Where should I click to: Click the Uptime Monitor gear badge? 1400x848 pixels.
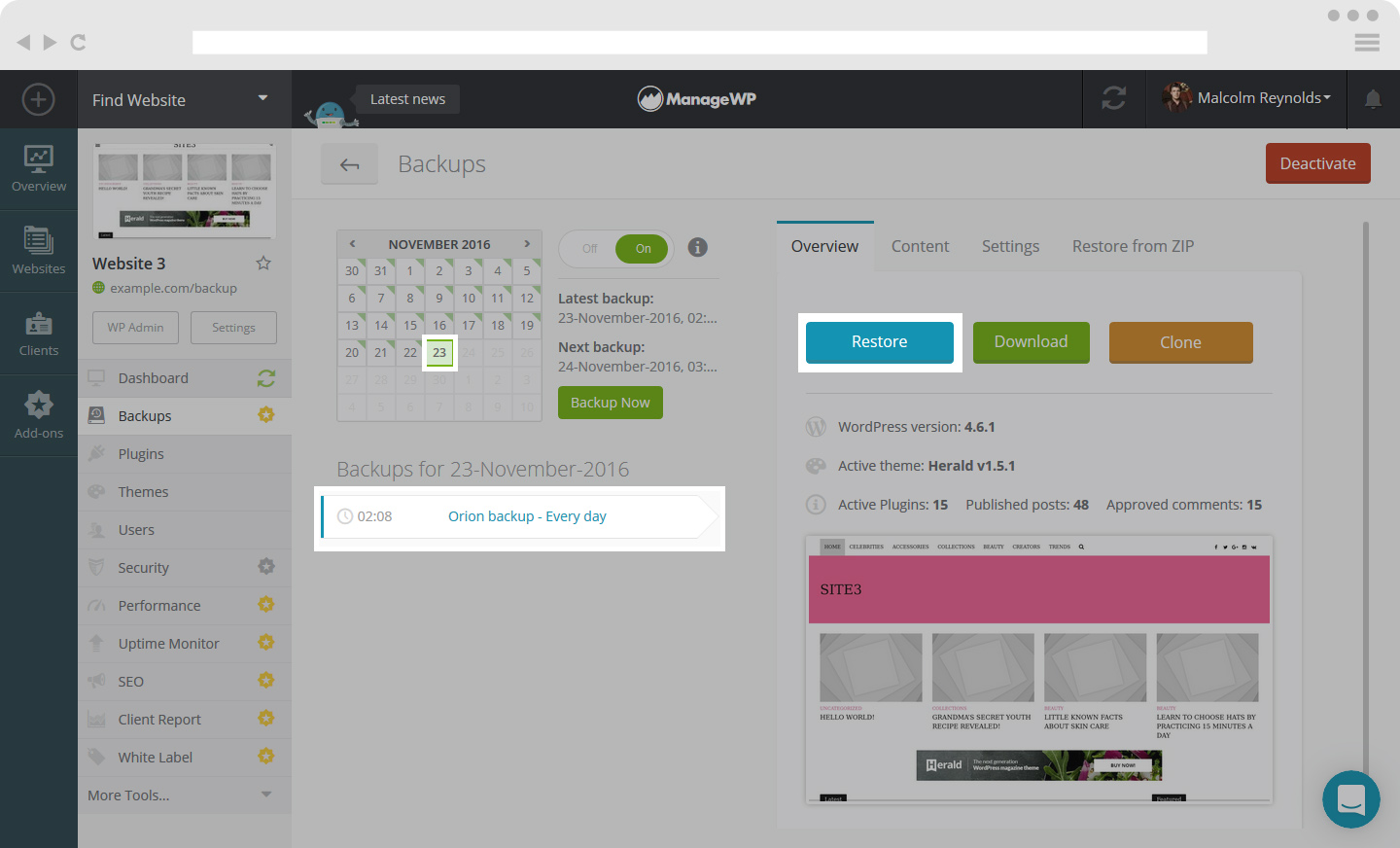266,642
